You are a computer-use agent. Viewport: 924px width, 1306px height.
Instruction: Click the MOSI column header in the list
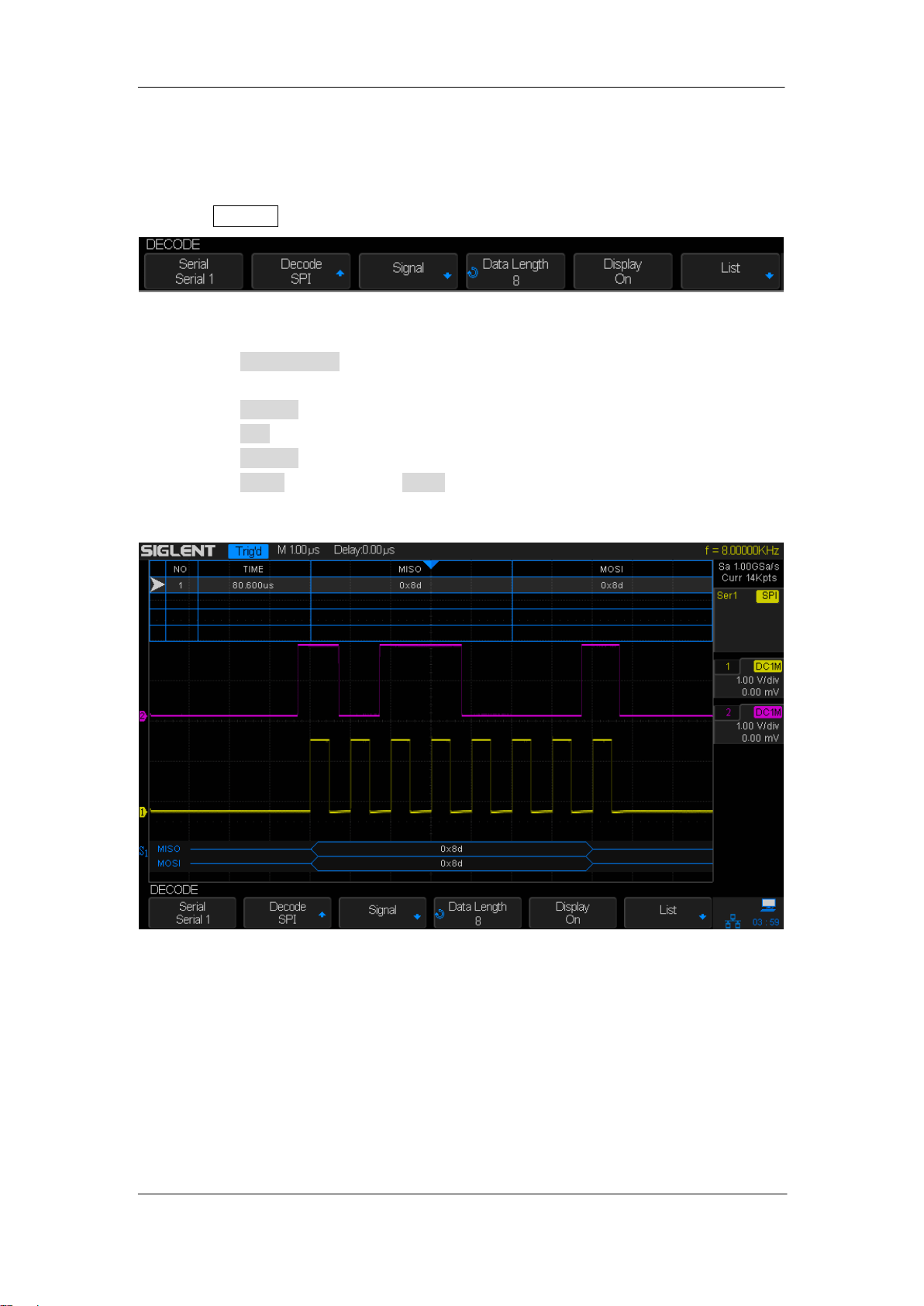pyautogui.click(x=612, y=569)
